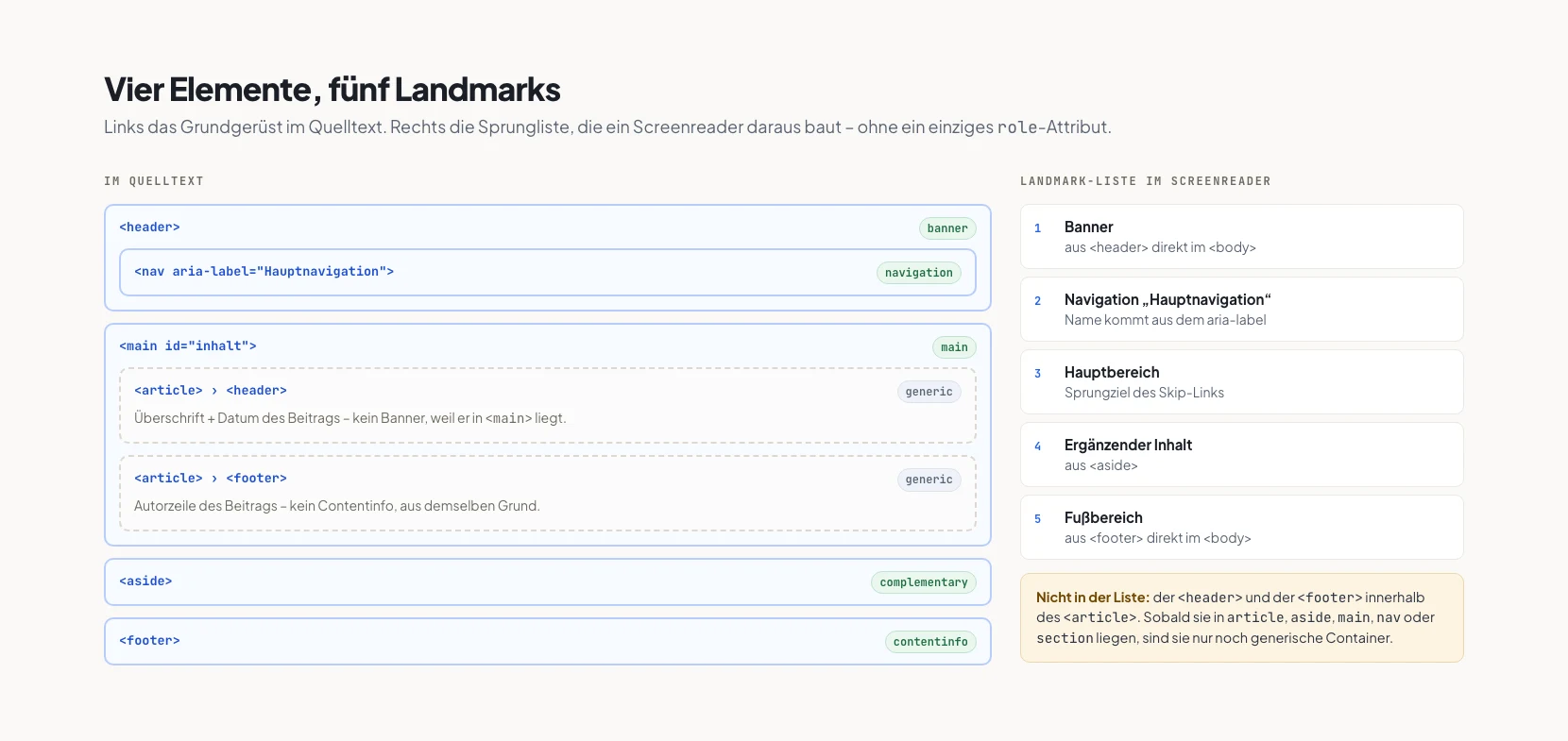Click the 'Vier Elemente, fünf Landmarks' heading

(332, 90)
